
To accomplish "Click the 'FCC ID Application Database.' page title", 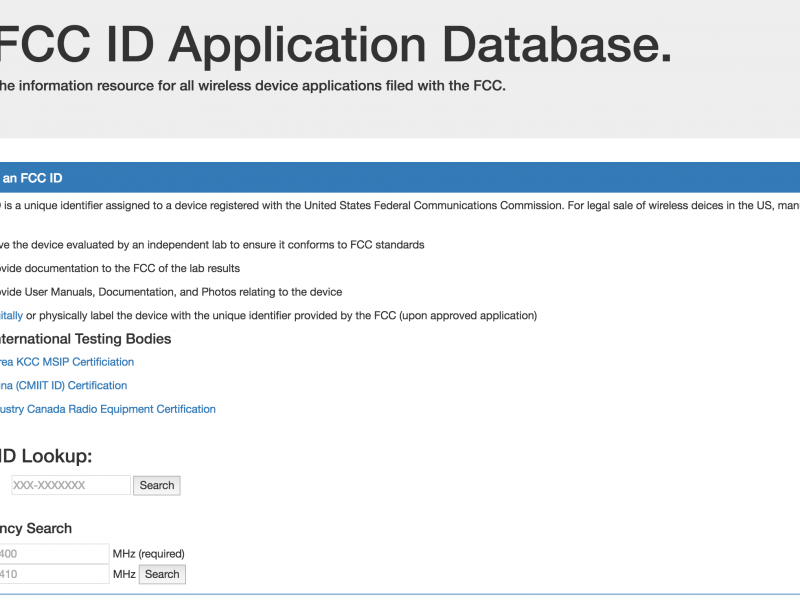I will [335, 43].
